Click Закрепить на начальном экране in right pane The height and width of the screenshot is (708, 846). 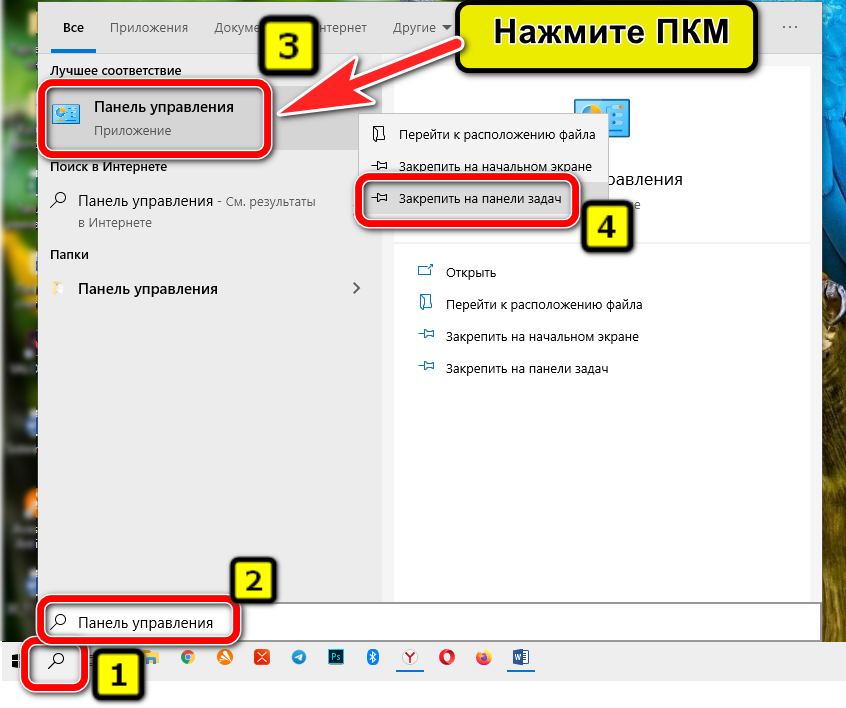(x=543, y=336)
